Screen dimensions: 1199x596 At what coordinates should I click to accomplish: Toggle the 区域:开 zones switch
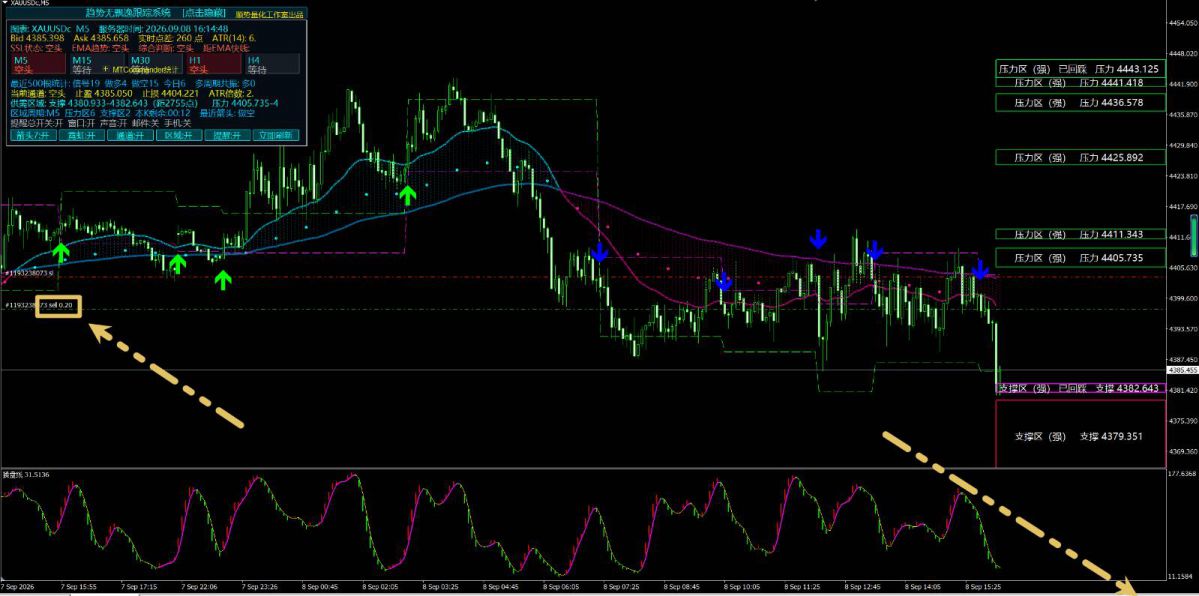(x=178, y=135)
